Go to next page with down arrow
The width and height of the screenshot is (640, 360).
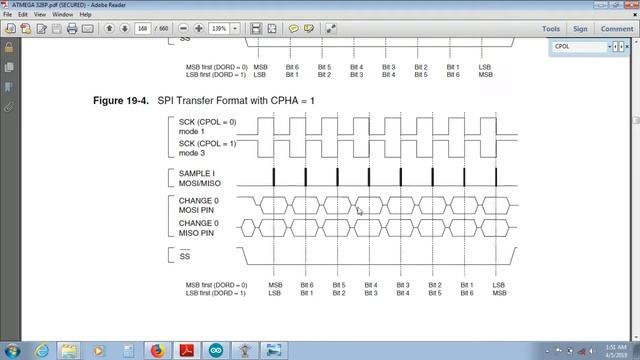click(124, 29)
